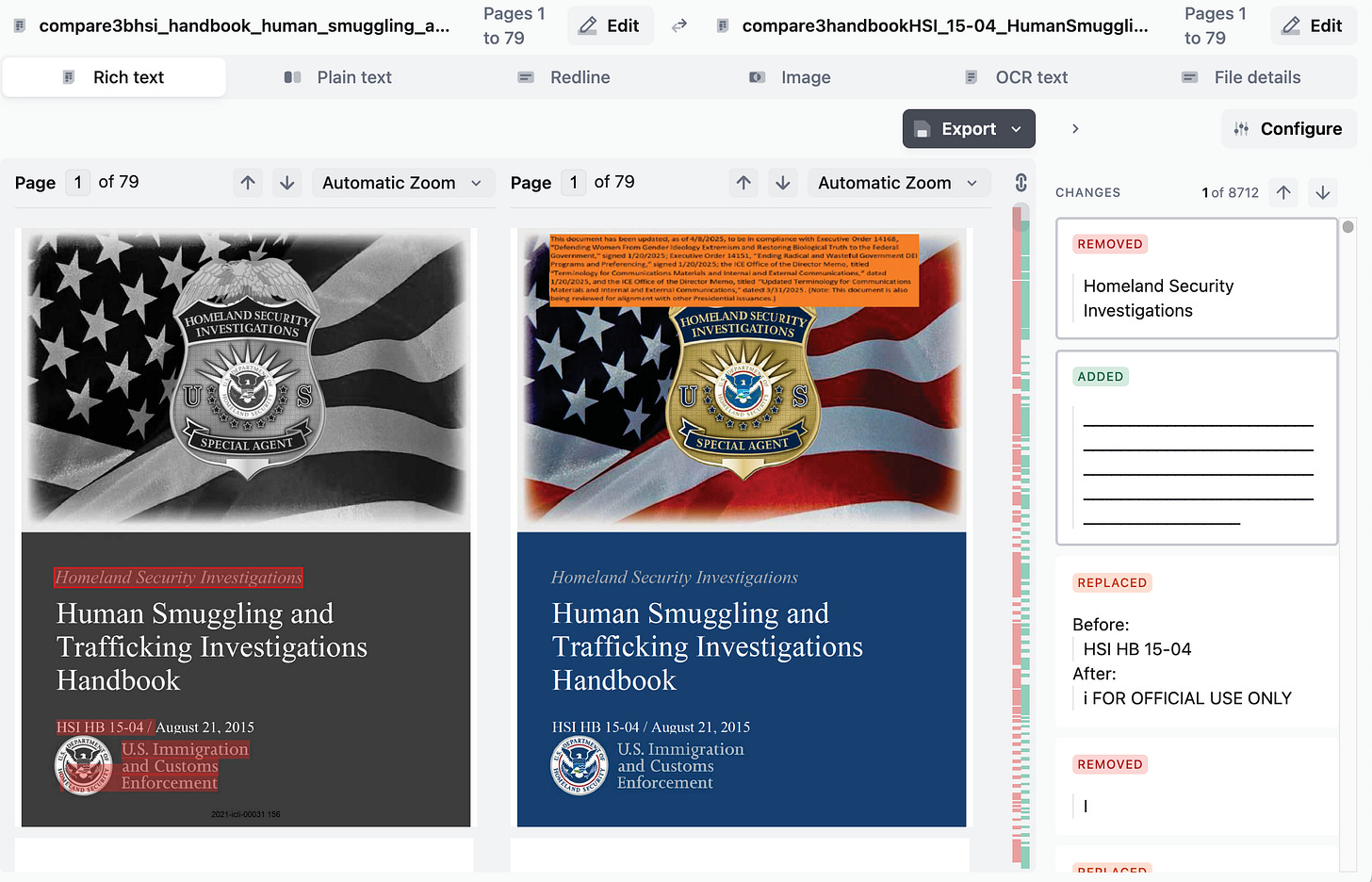Open left Automatic Zoom dropdown

pyautogui.click(x=401, y=183)
